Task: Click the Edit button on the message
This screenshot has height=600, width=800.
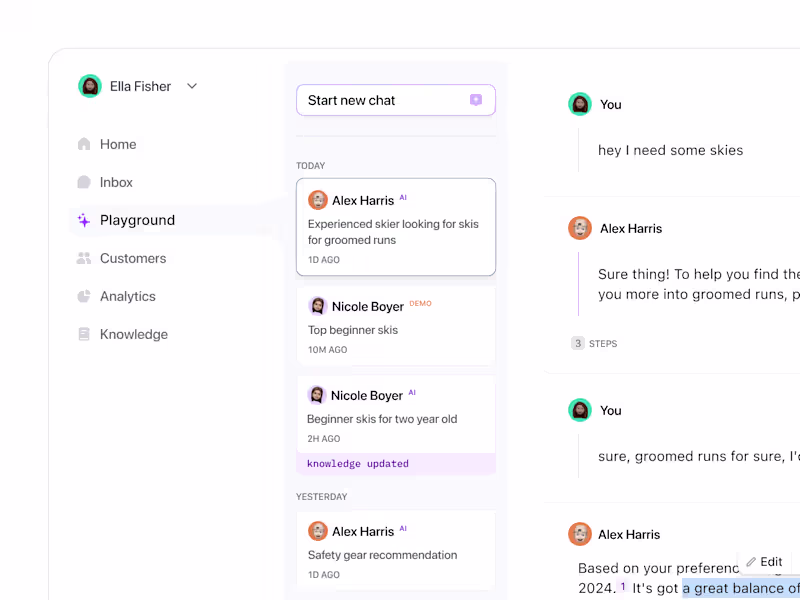Action: click(x=764, y=562)
